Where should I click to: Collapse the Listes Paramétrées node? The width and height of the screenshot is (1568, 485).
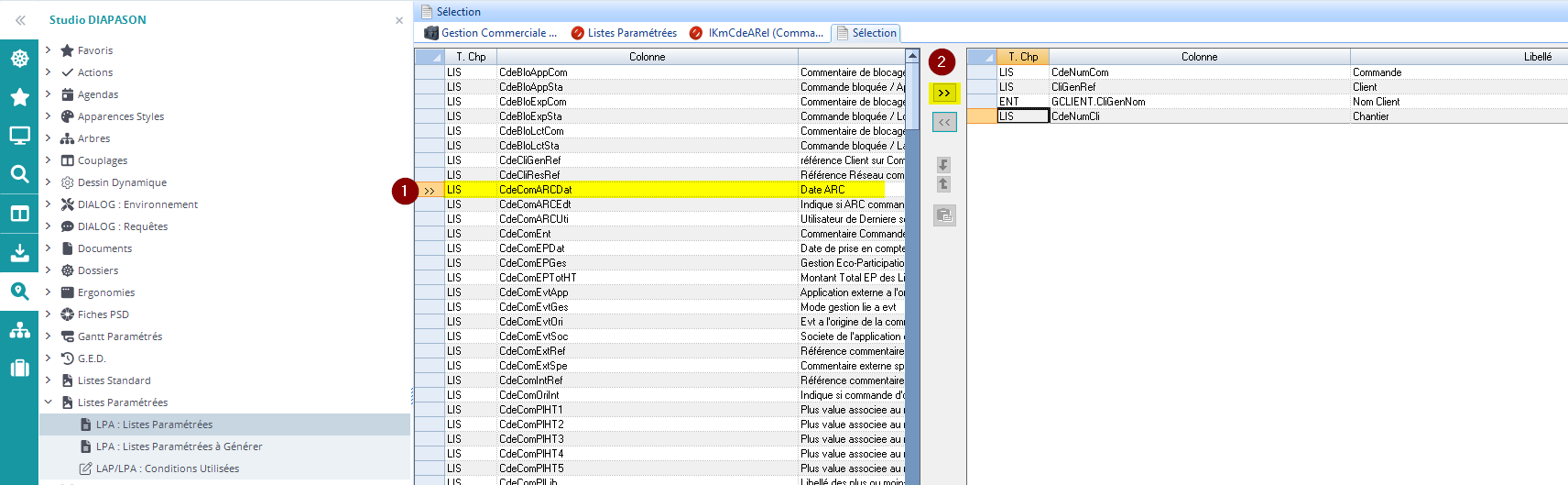49,402
